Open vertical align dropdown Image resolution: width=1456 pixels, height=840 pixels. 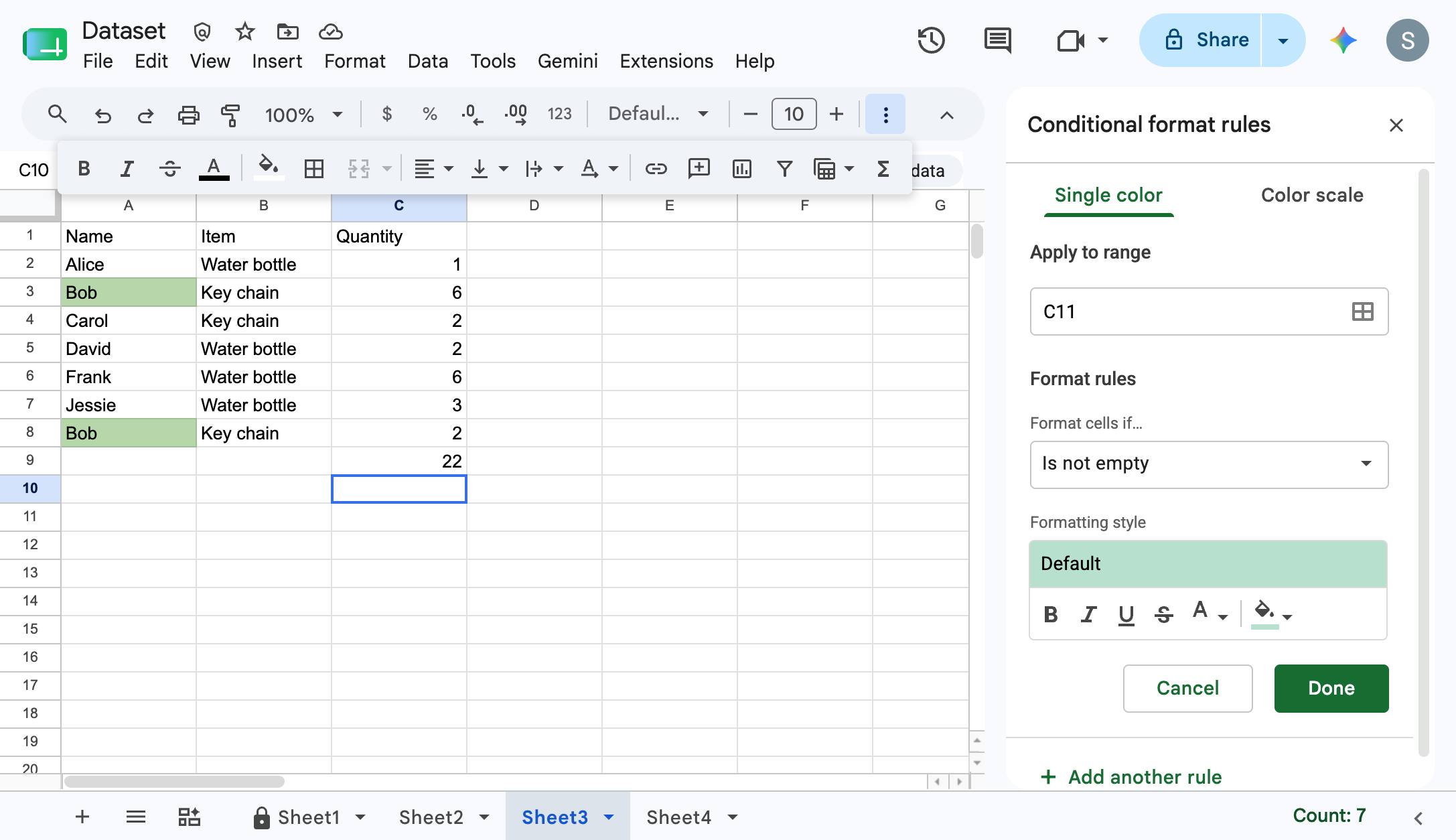[489, 169]
